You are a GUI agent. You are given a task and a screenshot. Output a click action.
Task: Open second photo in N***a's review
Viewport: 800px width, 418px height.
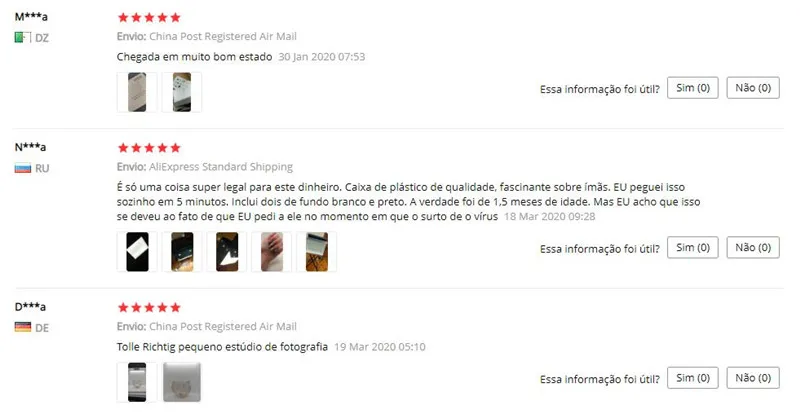pos(182,252)
